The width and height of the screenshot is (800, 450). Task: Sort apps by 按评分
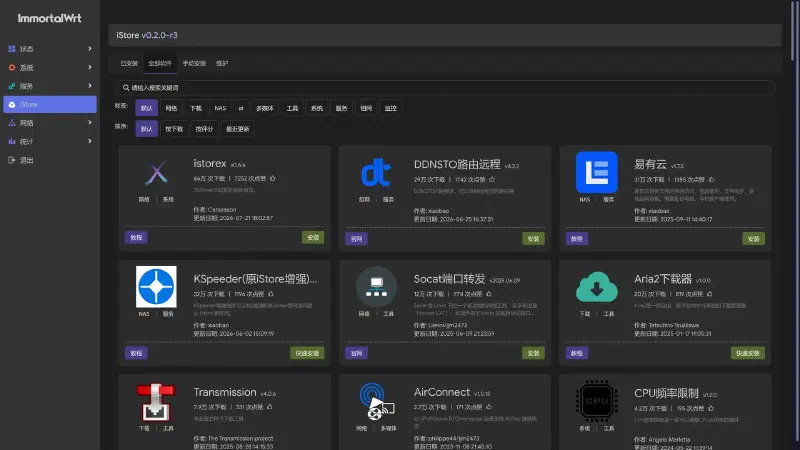204,129
